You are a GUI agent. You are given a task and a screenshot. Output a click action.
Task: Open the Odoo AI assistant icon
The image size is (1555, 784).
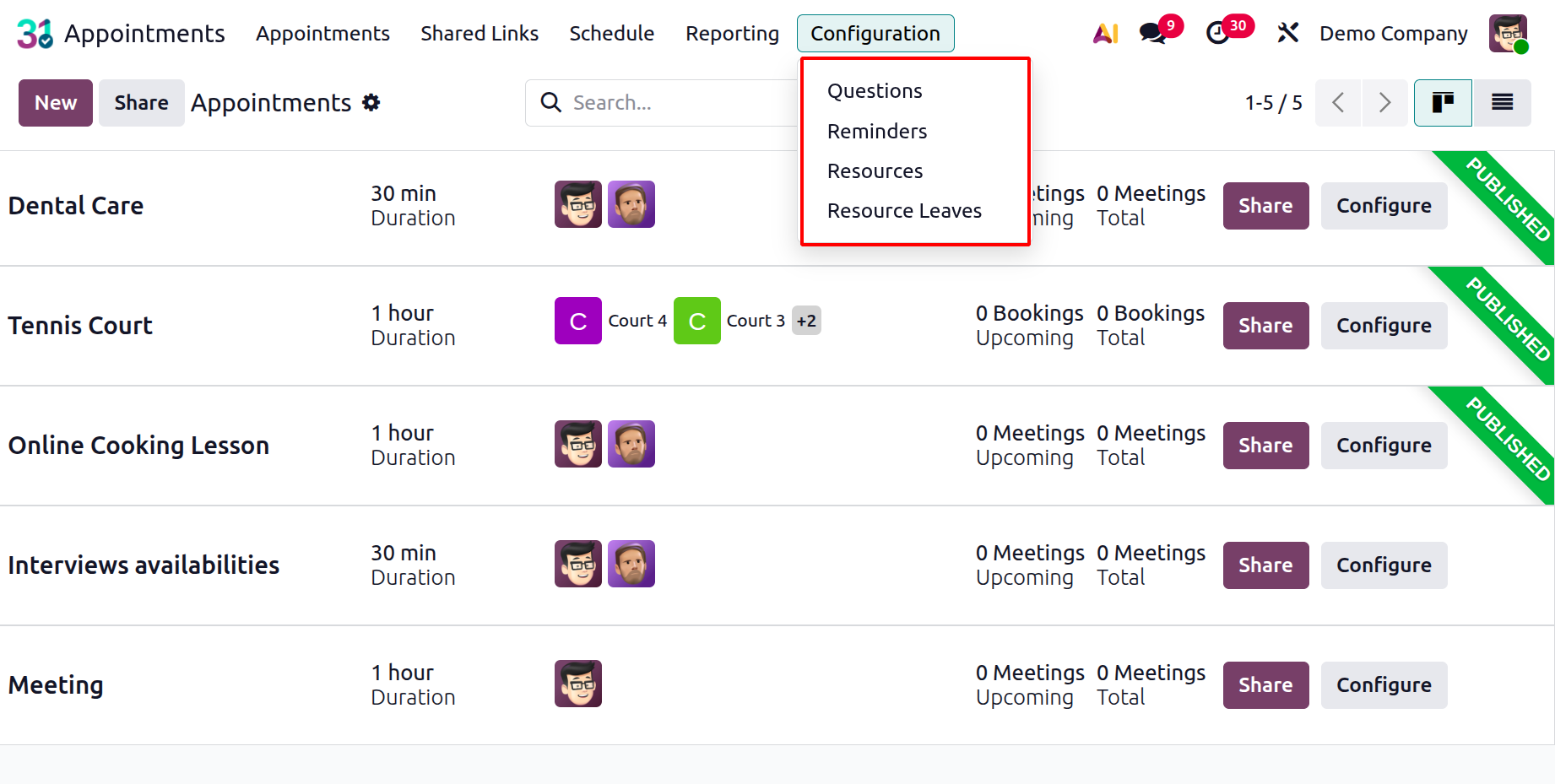point(1104,33)
